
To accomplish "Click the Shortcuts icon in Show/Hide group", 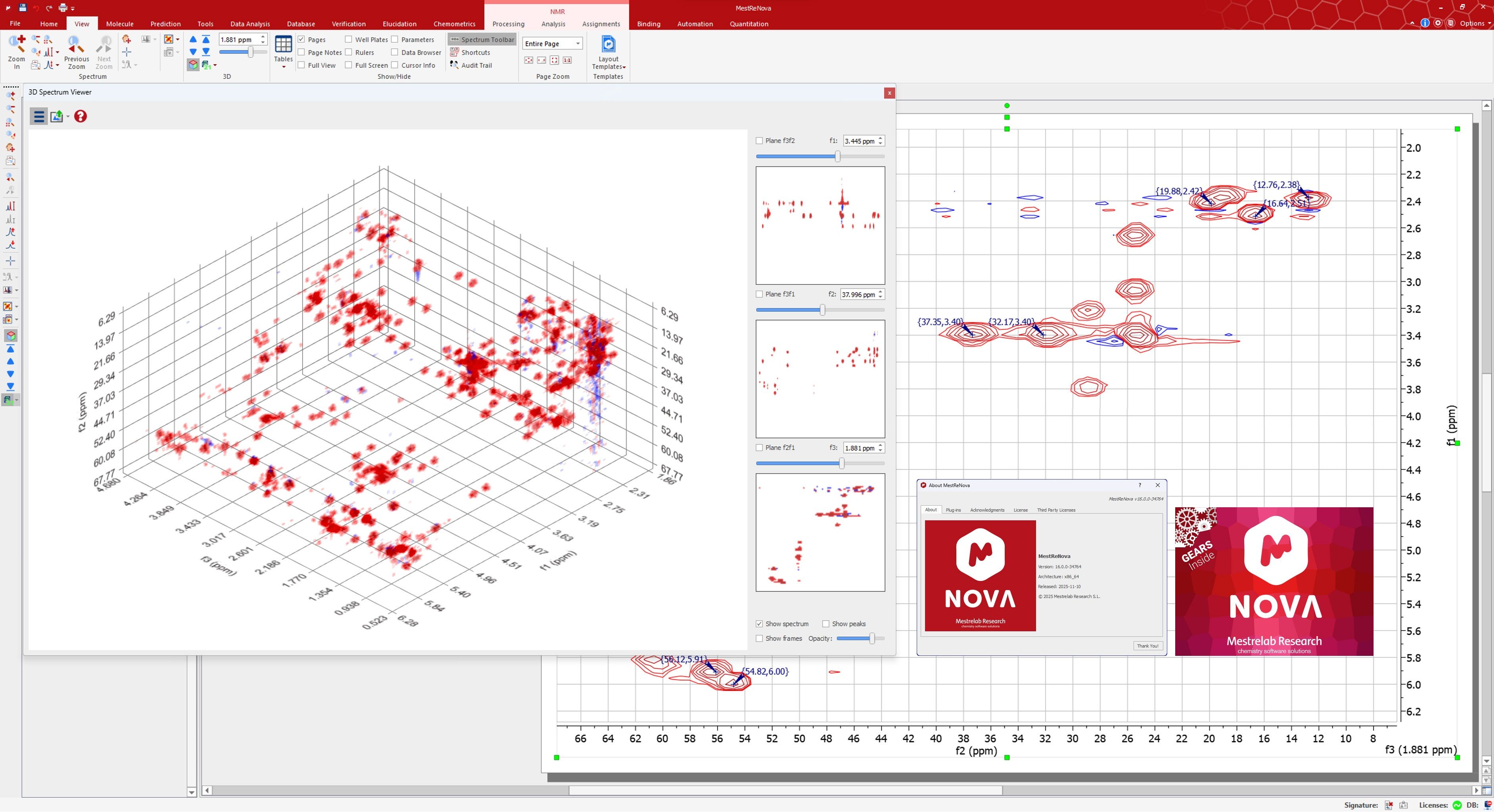I will 454,52.
